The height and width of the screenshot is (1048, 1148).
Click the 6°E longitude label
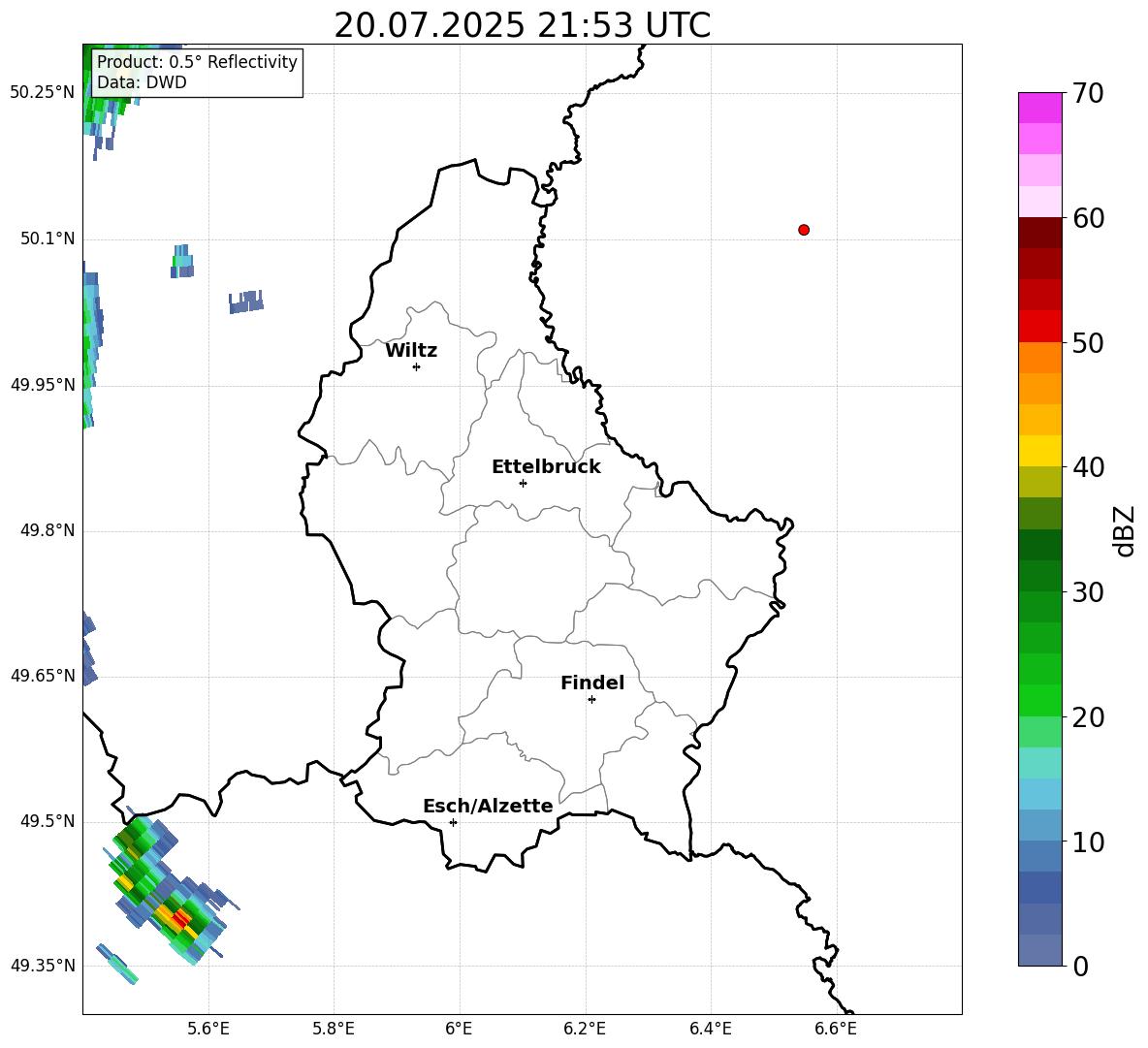(459, 1029)
